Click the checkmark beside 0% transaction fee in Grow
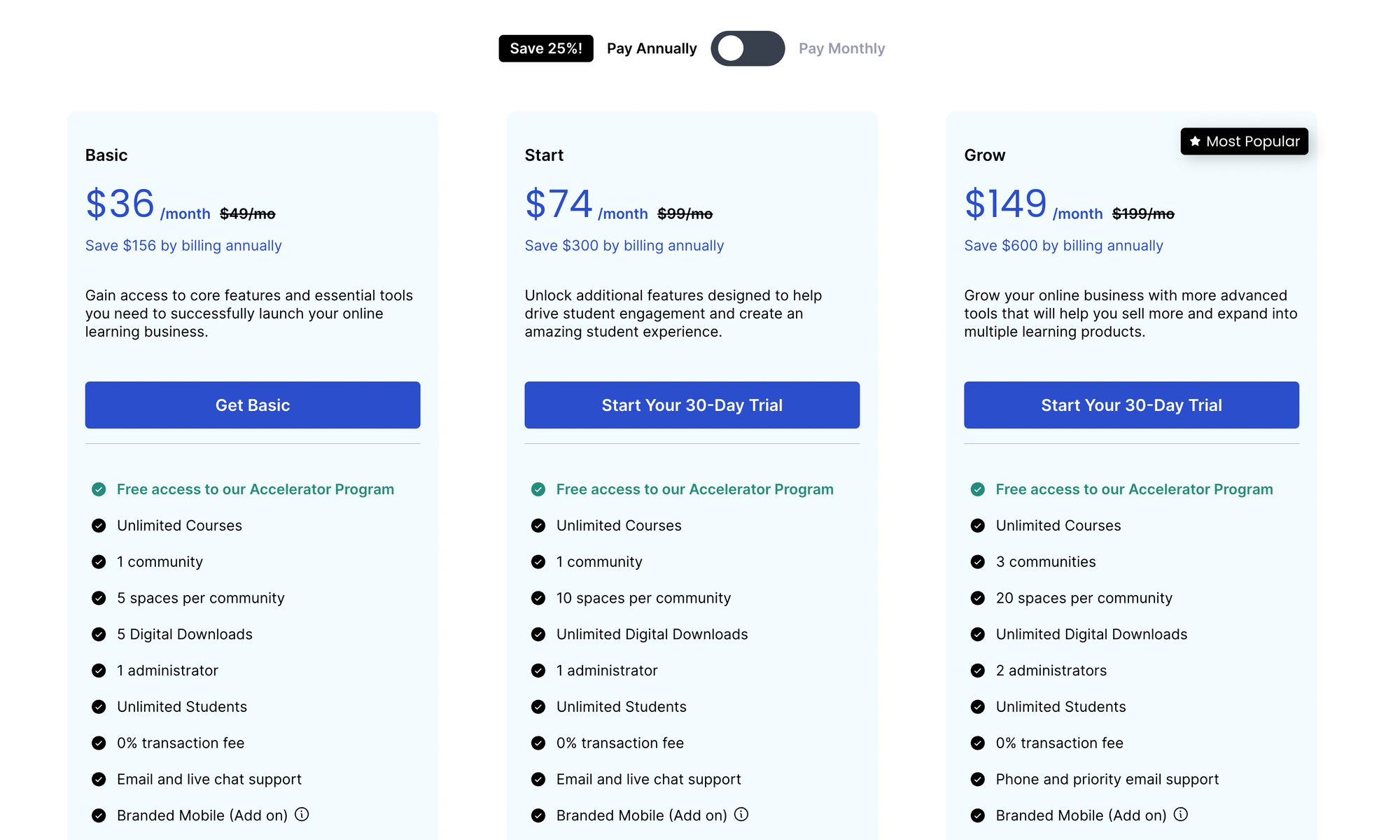This screenshot has height=840, width=1400. click(977, 743)
